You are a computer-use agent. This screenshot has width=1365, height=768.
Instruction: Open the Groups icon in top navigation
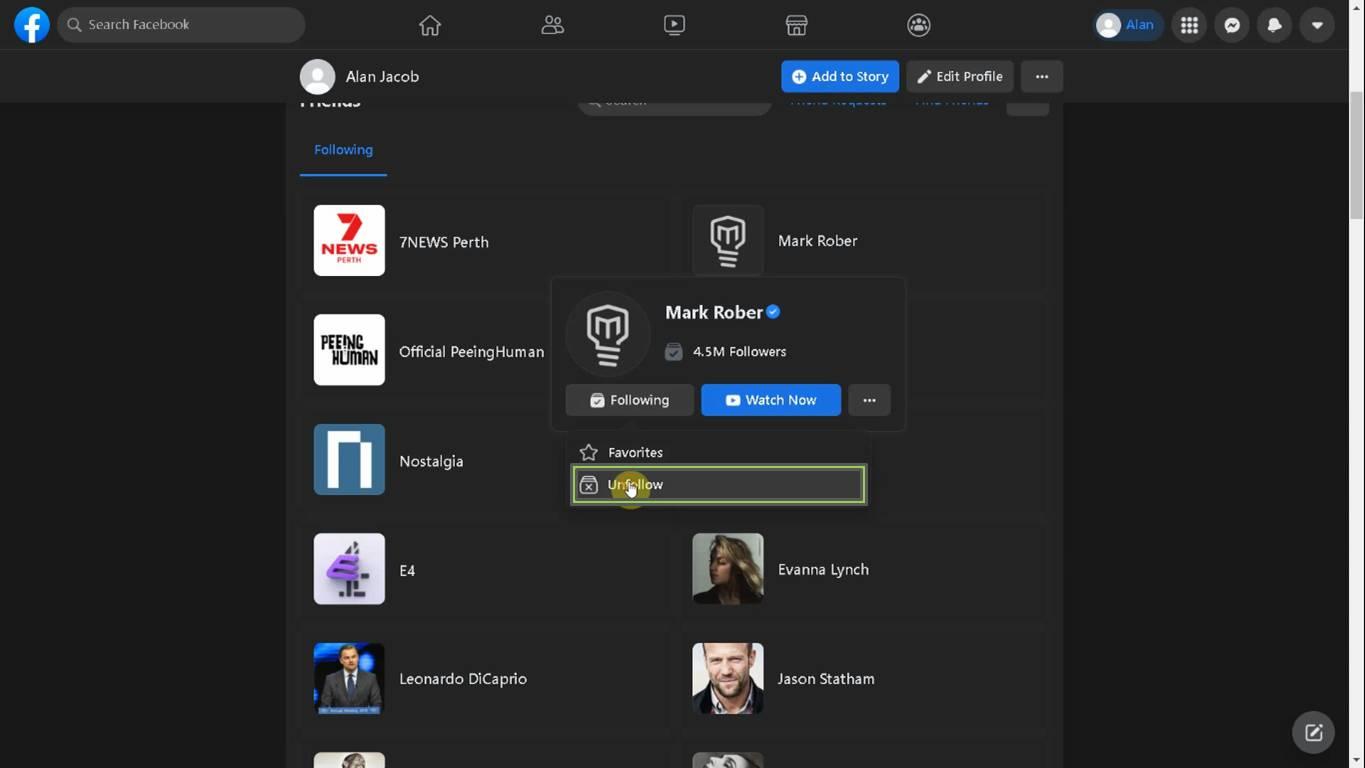(x=918, y=25)
